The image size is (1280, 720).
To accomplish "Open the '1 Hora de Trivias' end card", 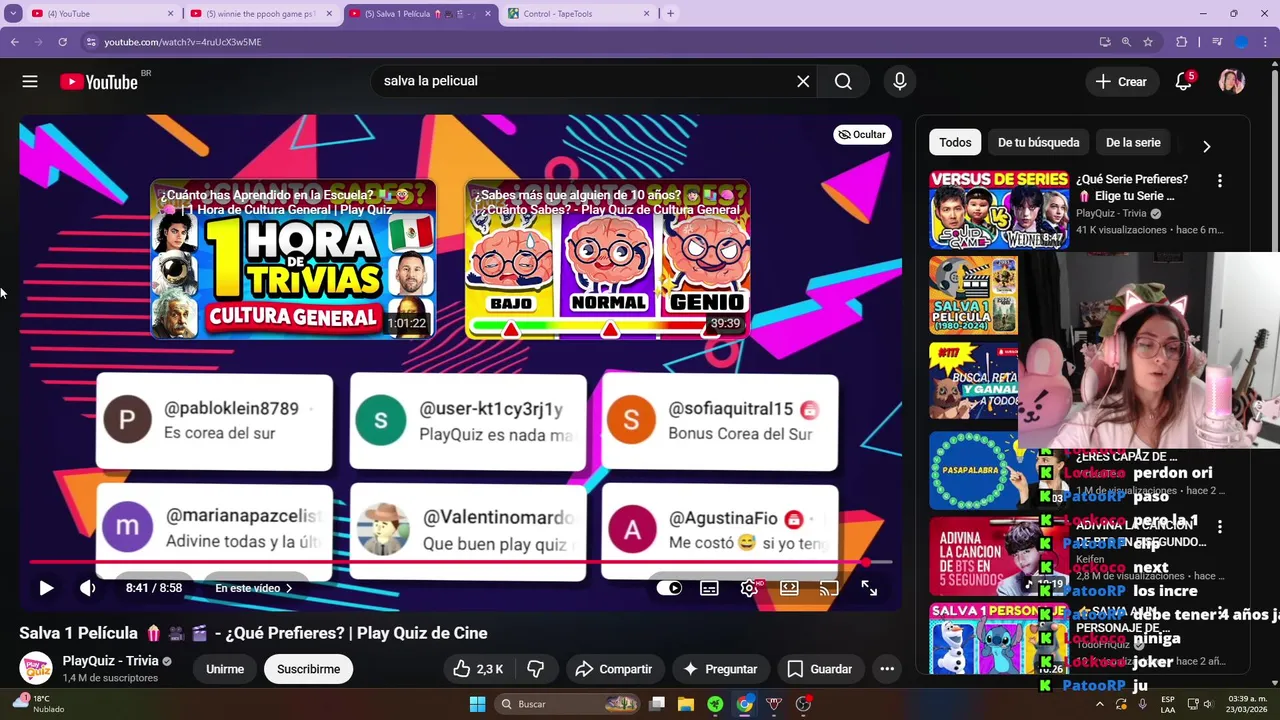I will coord(293,260).
